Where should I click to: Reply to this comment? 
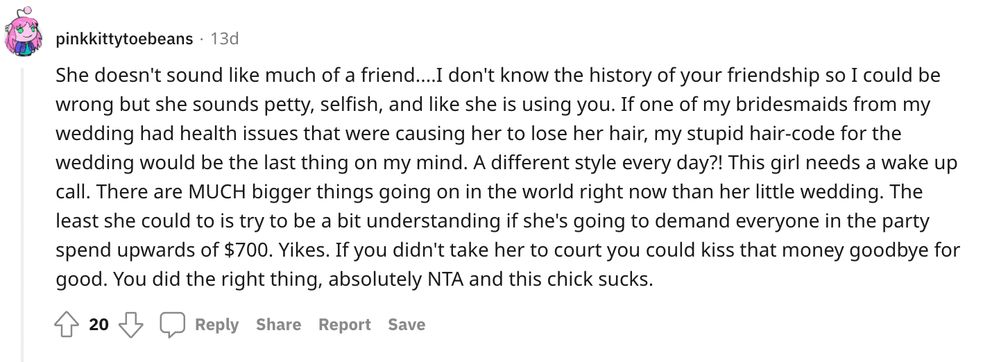click(x=216, y=325)
